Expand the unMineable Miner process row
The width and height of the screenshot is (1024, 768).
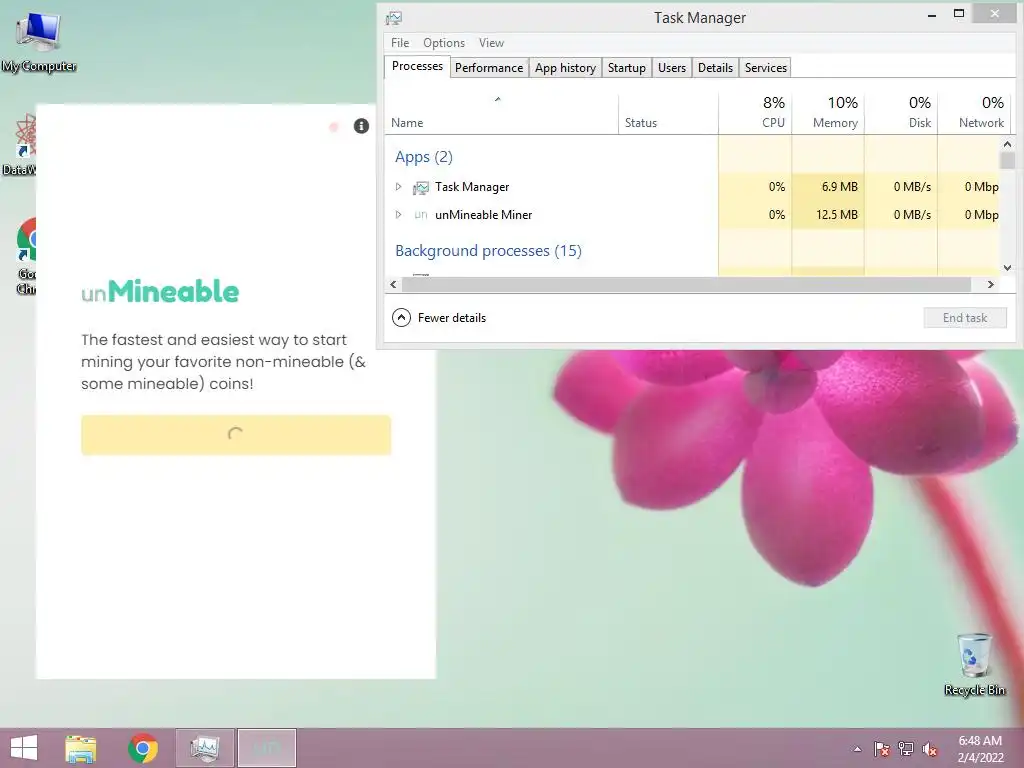click(398, 214)
